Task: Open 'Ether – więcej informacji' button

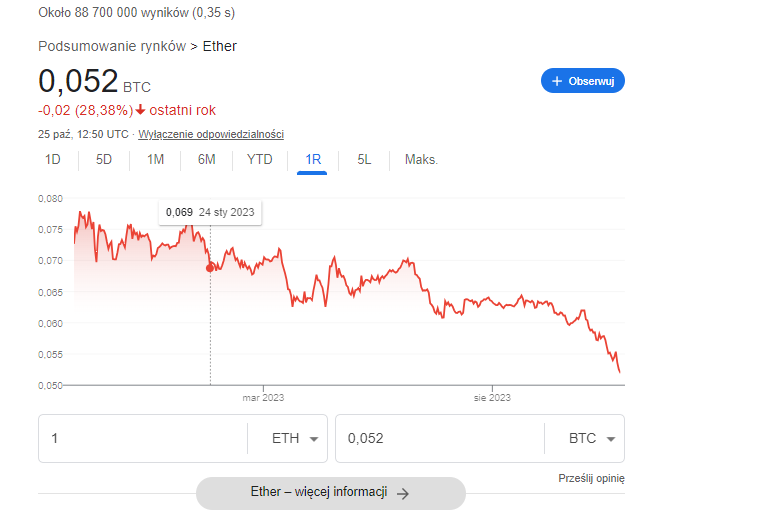Action: (x=330, y=493)
